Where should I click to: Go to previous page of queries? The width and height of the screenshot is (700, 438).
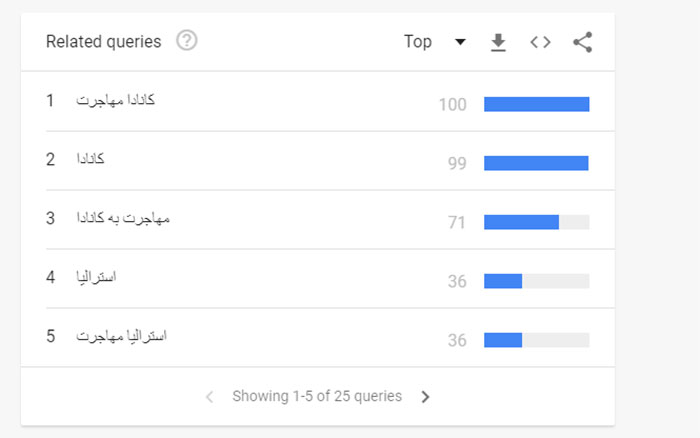click(209, 396)
